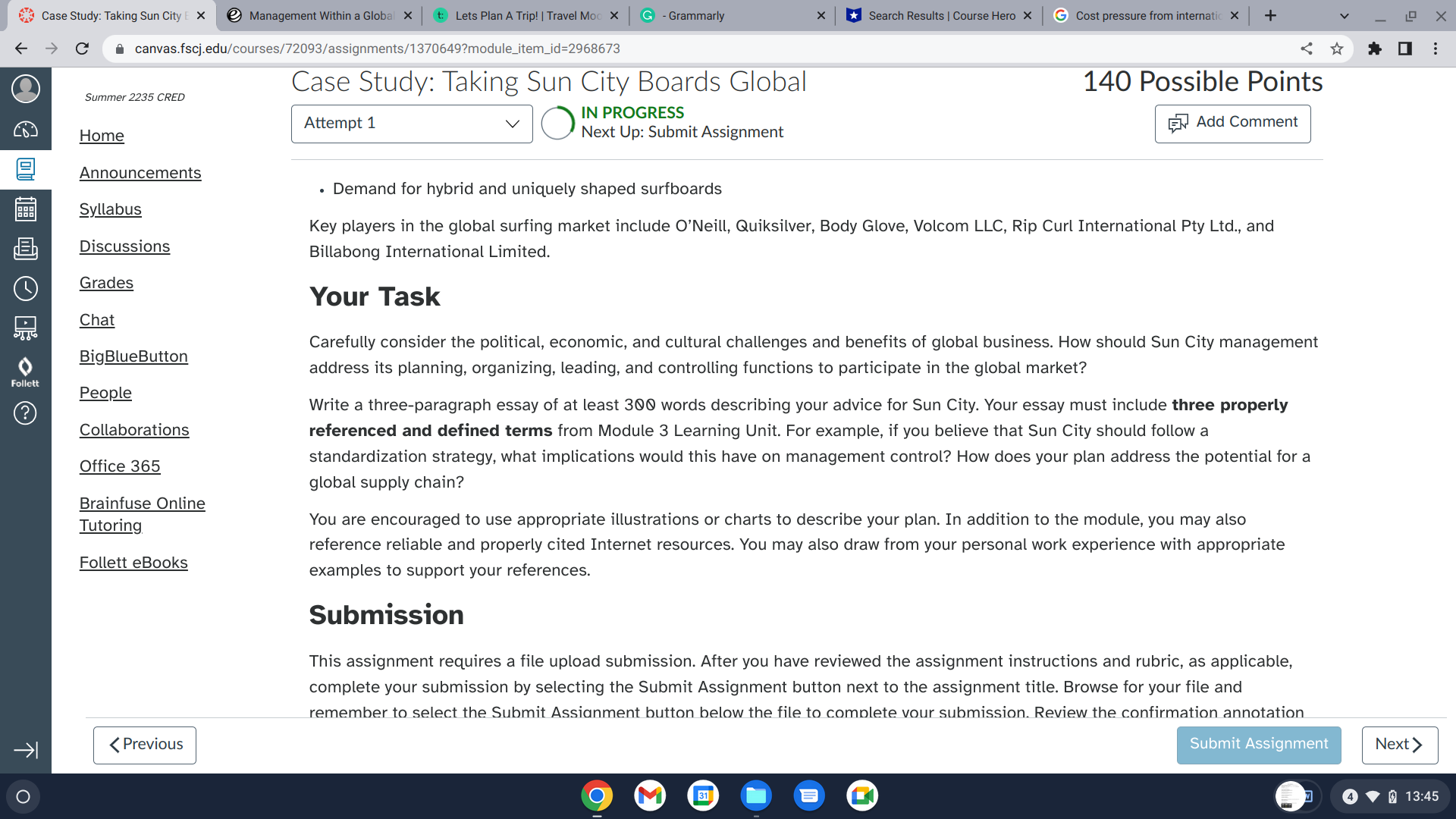Viewport: 1456px width, 819px height.
Task: Bookmark this page using the star icon
Action: click(x=1336, y=49)
